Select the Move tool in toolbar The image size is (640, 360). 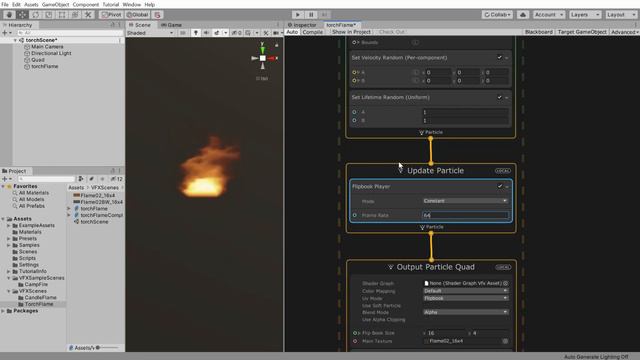[22, 15]
